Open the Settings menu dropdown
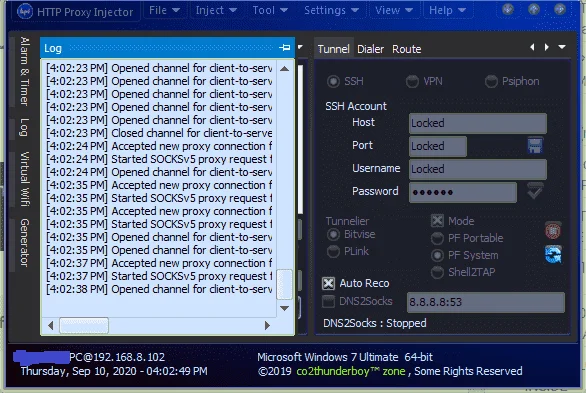The height and width of the screenshot is (393, 586). pyautogui.click(x=331, y=10)
